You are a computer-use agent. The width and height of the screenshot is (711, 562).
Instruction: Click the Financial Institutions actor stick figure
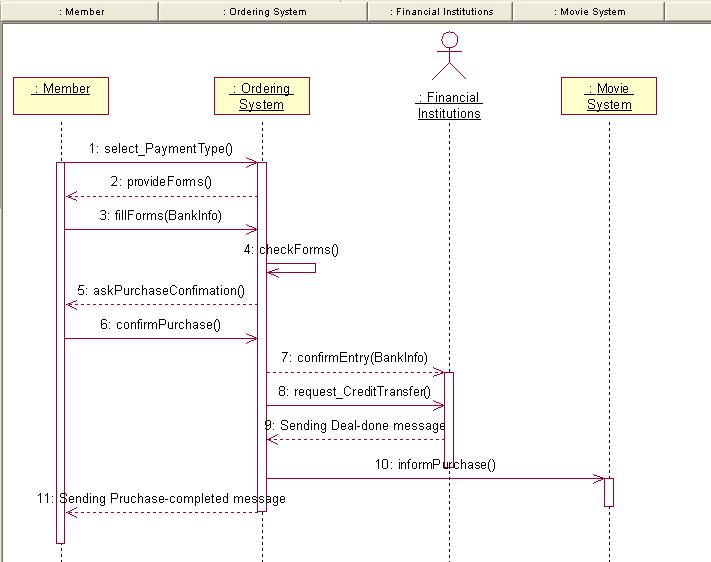pos(449,55)
